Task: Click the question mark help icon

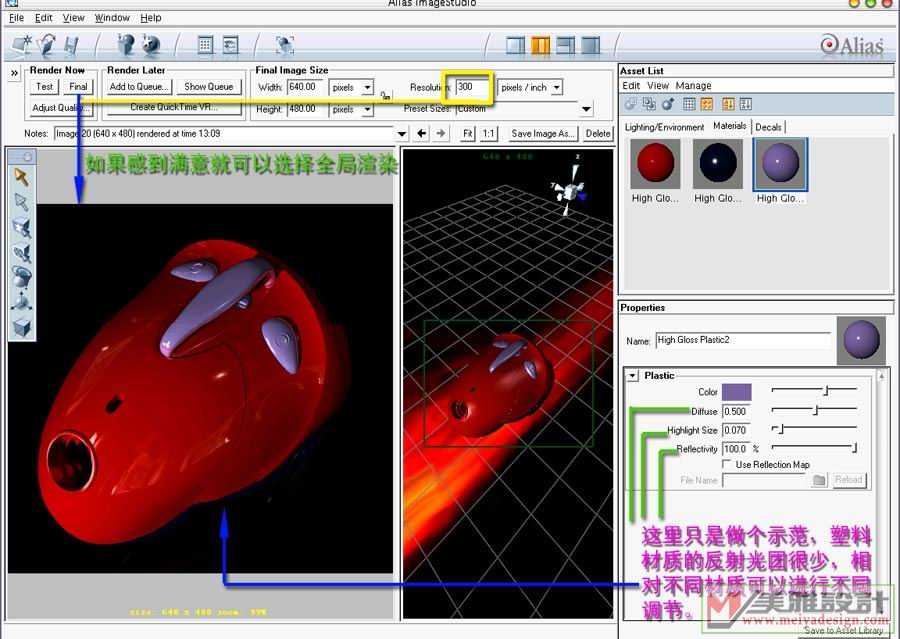Action: (126, 45)
